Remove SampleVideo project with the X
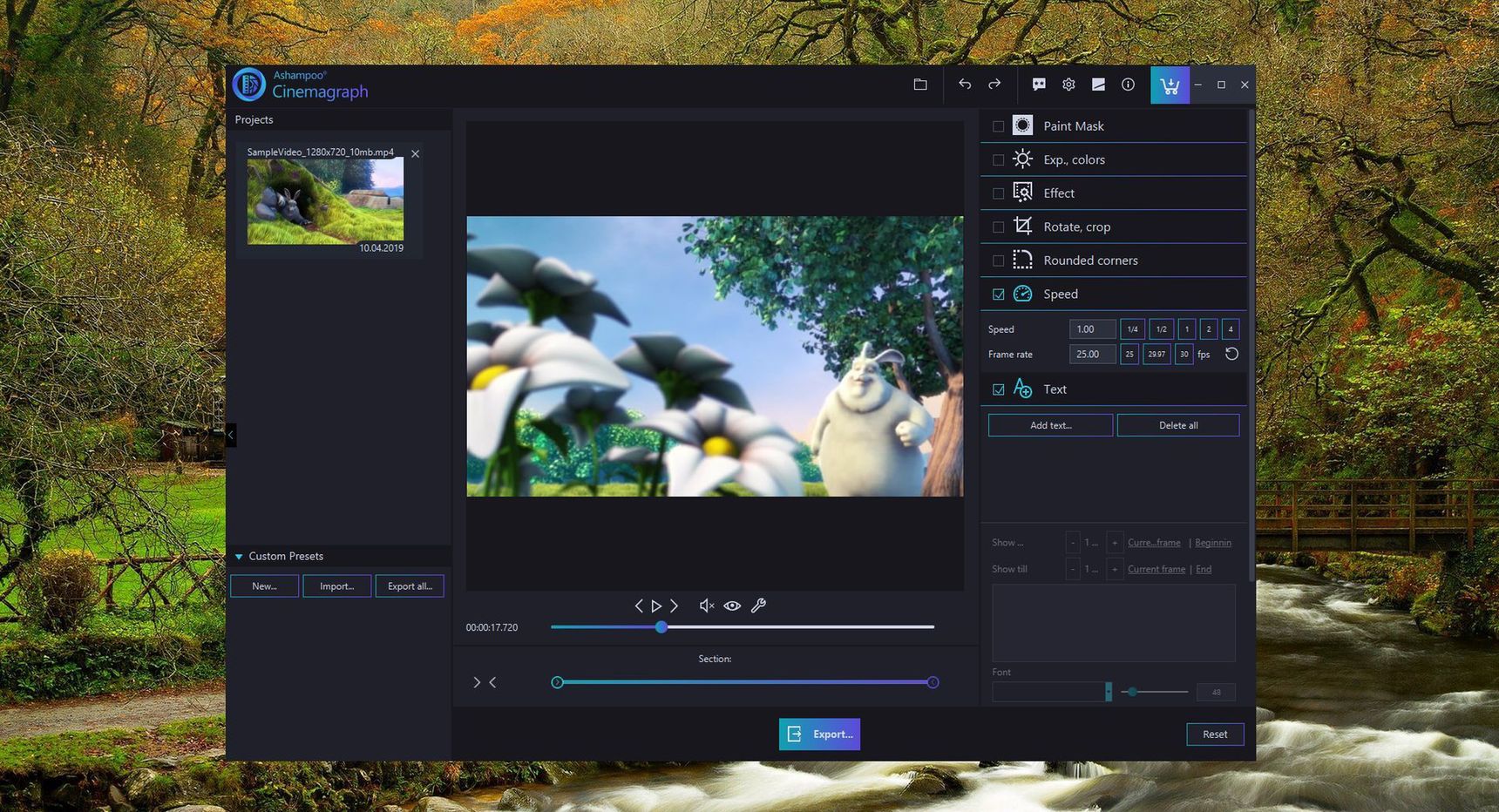Viewport: 1499px width, 812px height. coord(416,153)
